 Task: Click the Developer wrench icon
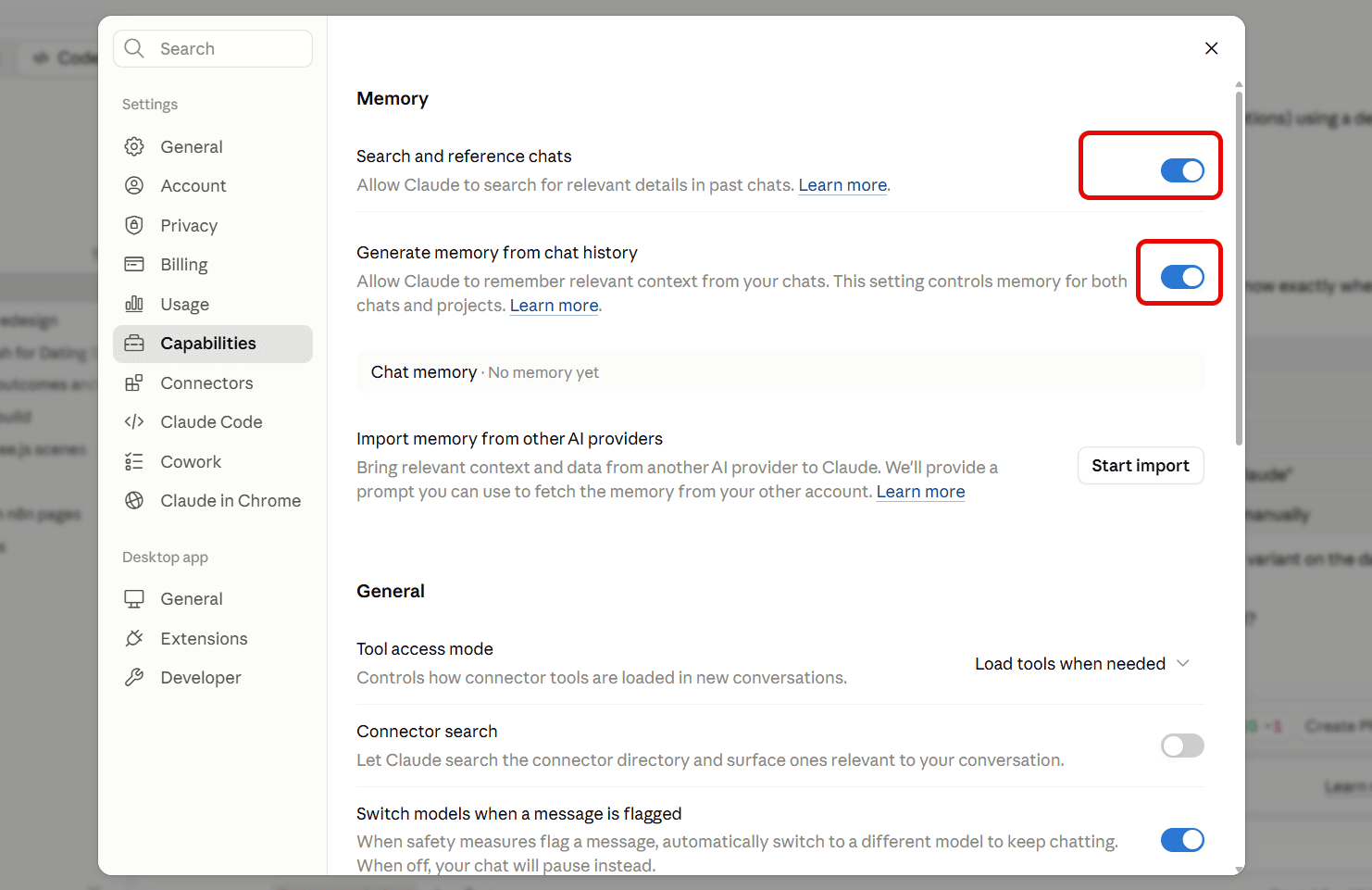[134, 677]
